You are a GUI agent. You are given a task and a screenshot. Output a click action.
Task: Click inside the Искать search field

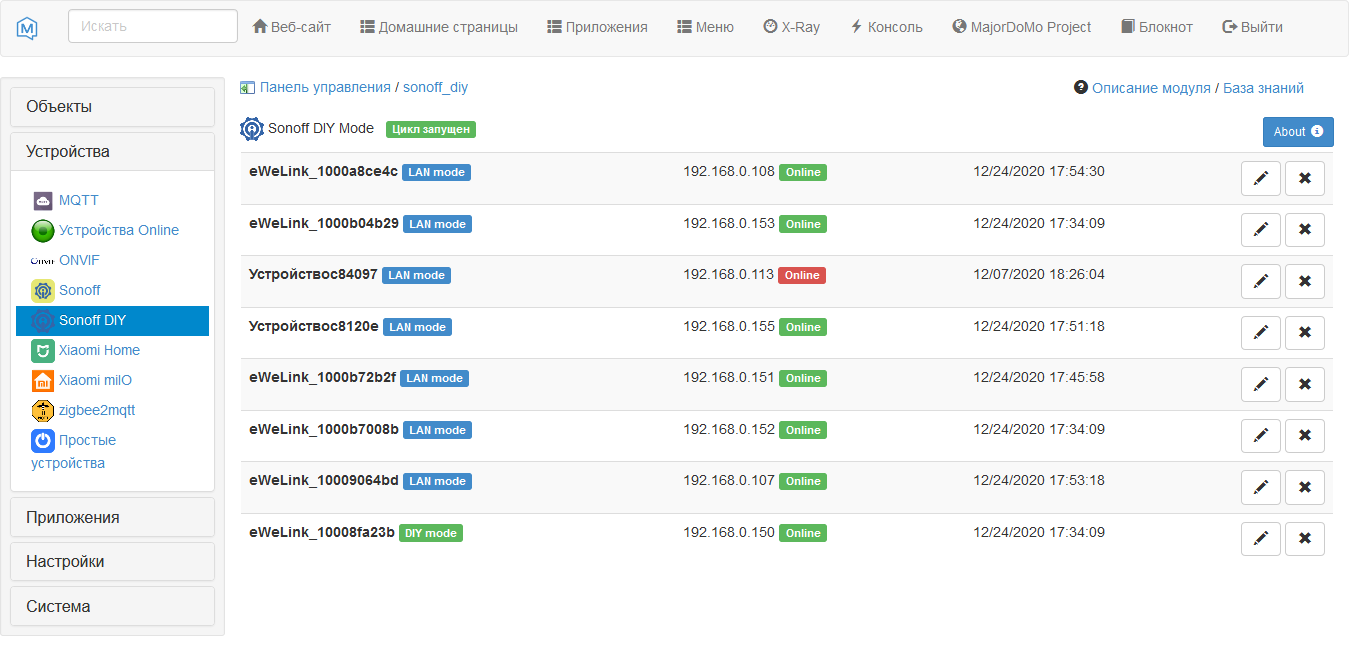152,26
